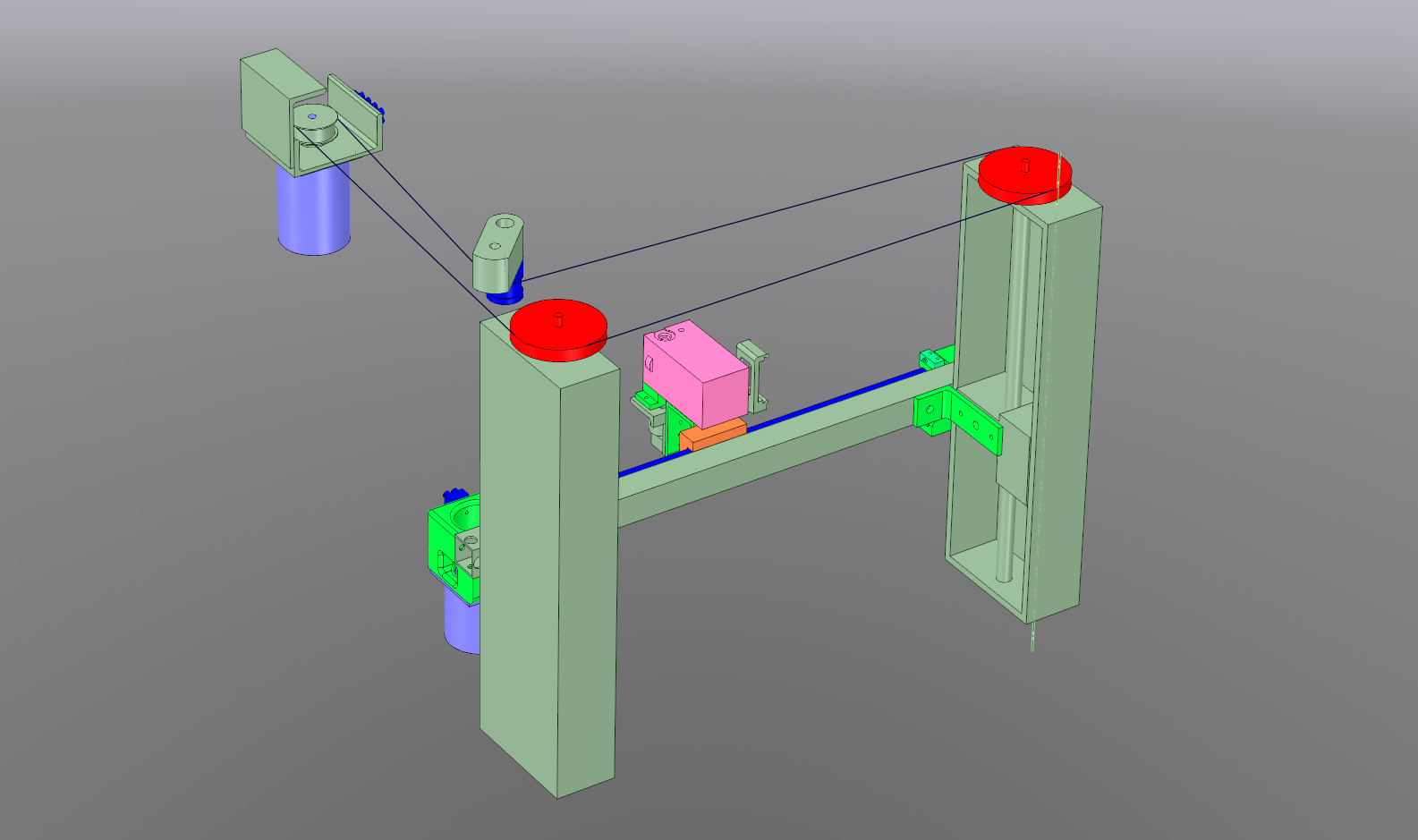The height and width of the screenshot is (840, 1418).
Task: Select the red pulley disc atop the right column
Action: (1025, 174)
